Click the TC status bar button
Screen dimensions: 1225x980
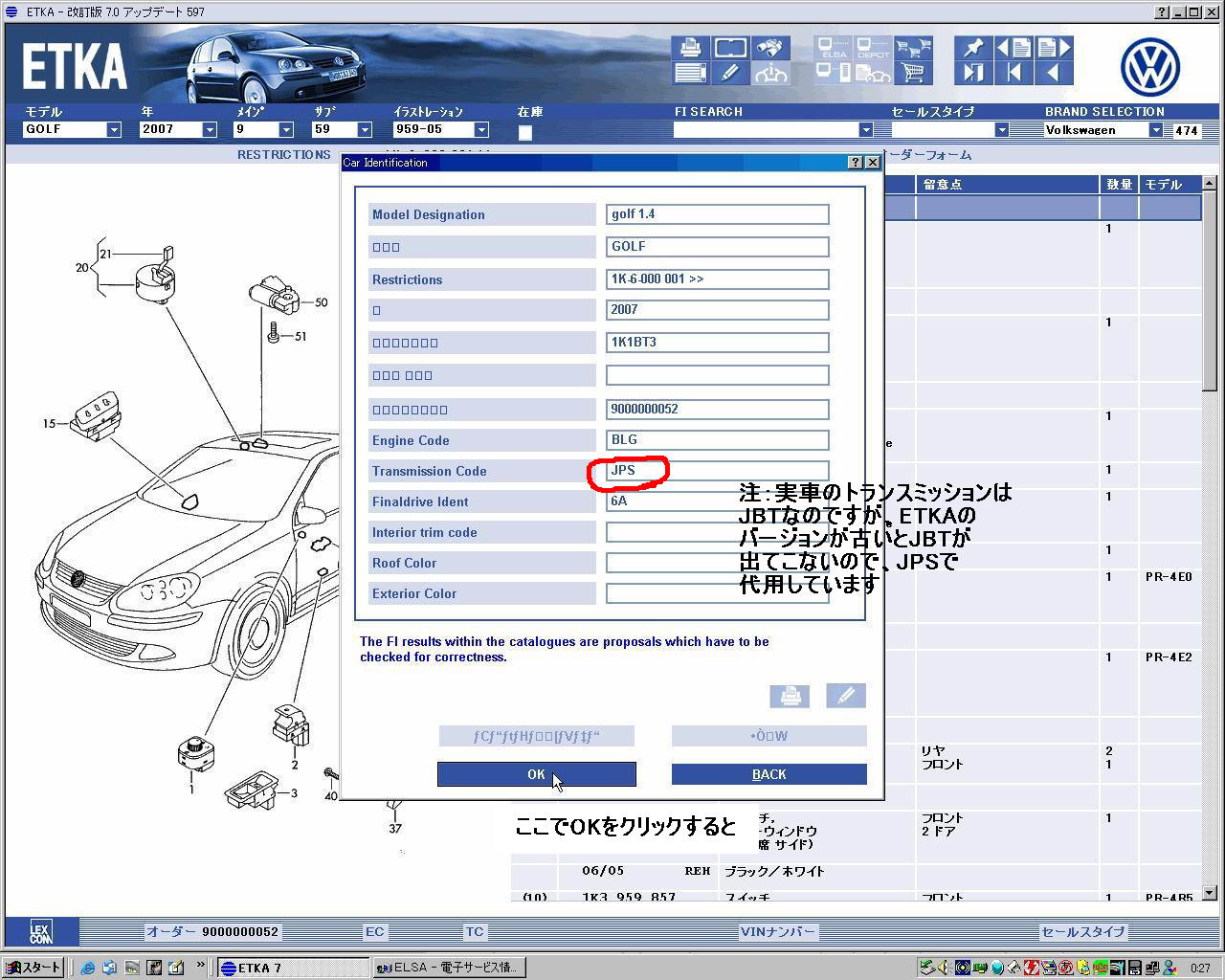[475, 931]
